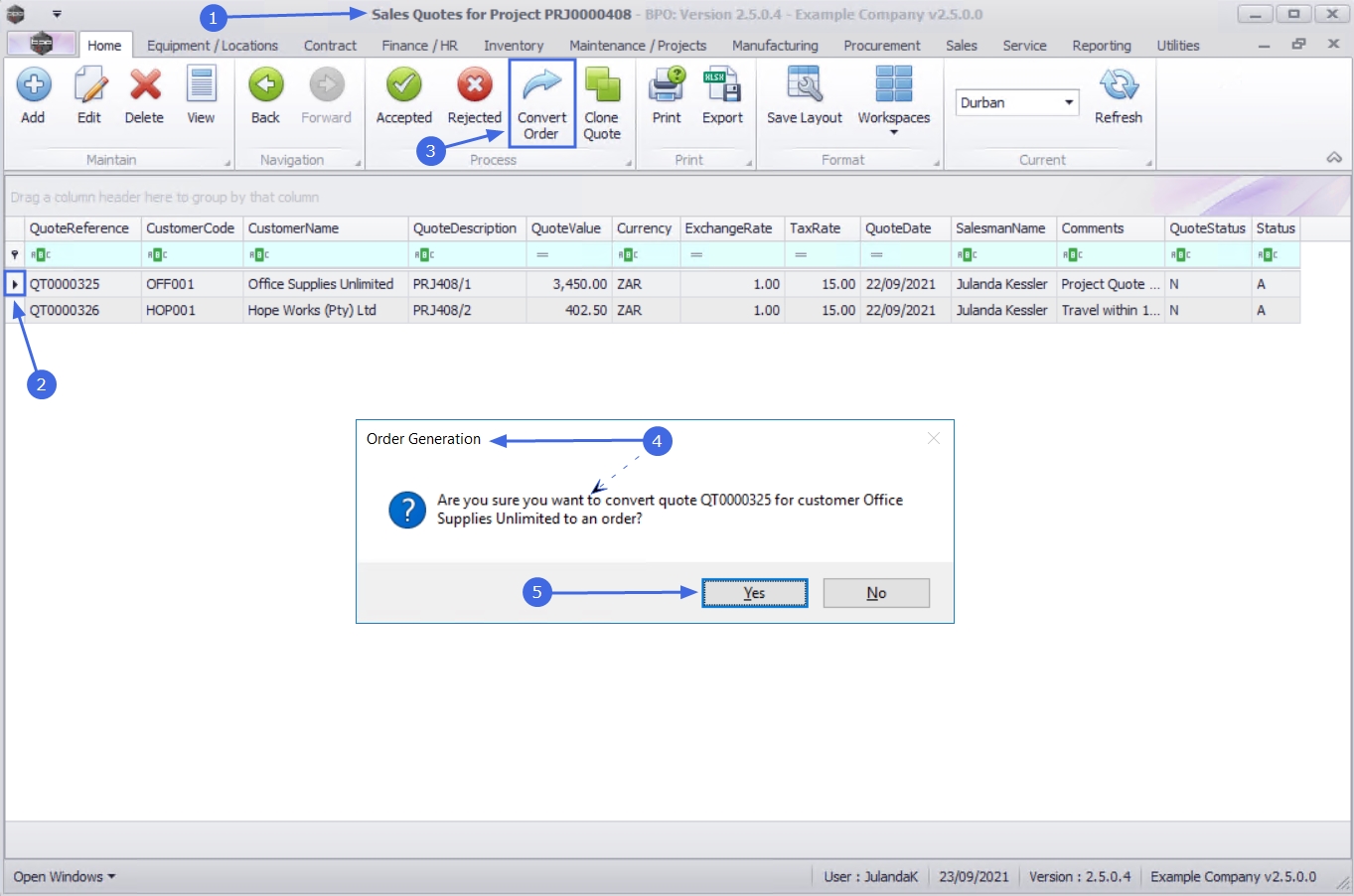Click the QuoteDate column header
The height and width of the screenshot is (896, 1354).
(x=905, y=228)
